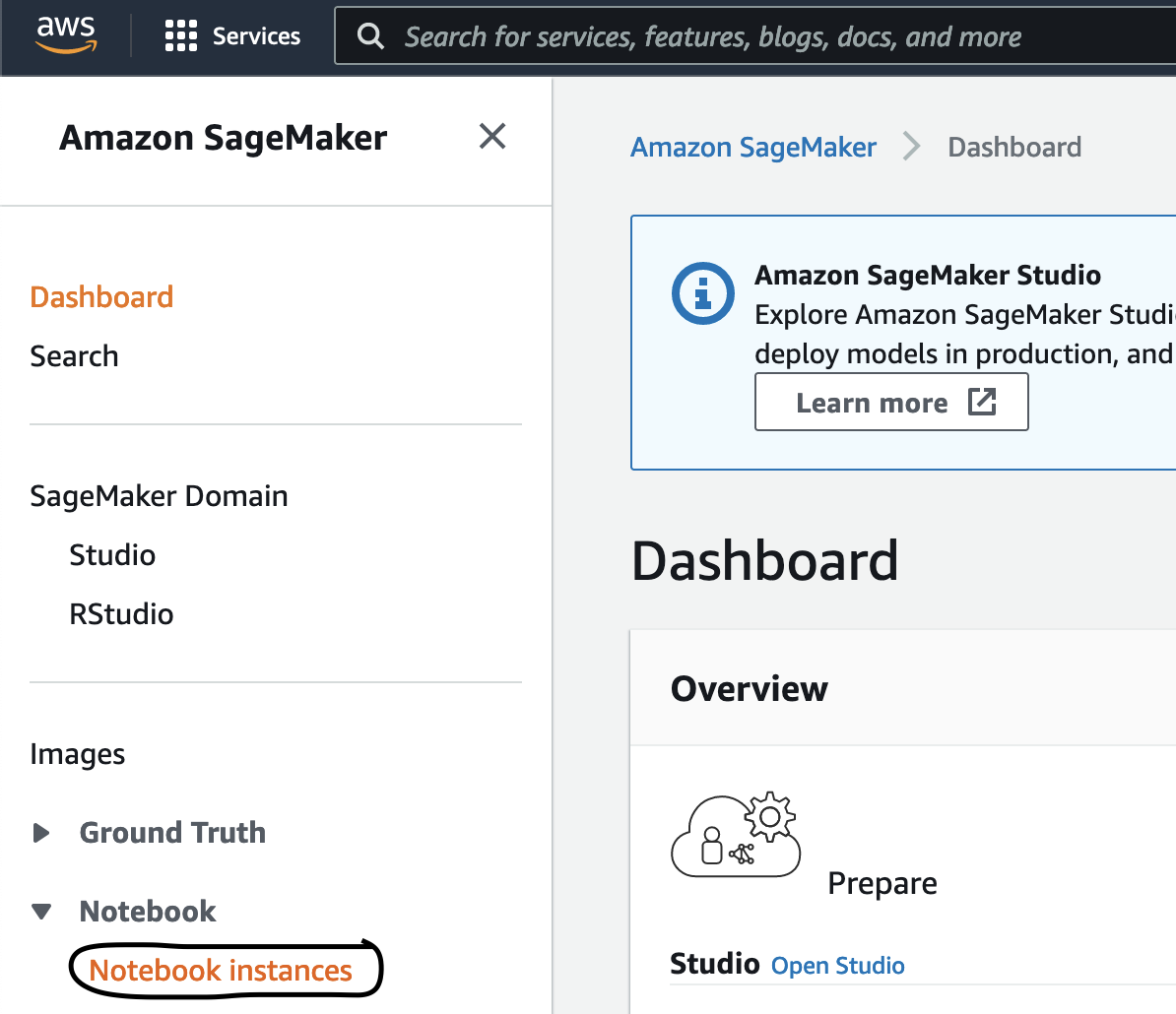Click the Learn more button
Image resolution: width=1176 pixels, height=1014 pixels.
pos(872,403)
